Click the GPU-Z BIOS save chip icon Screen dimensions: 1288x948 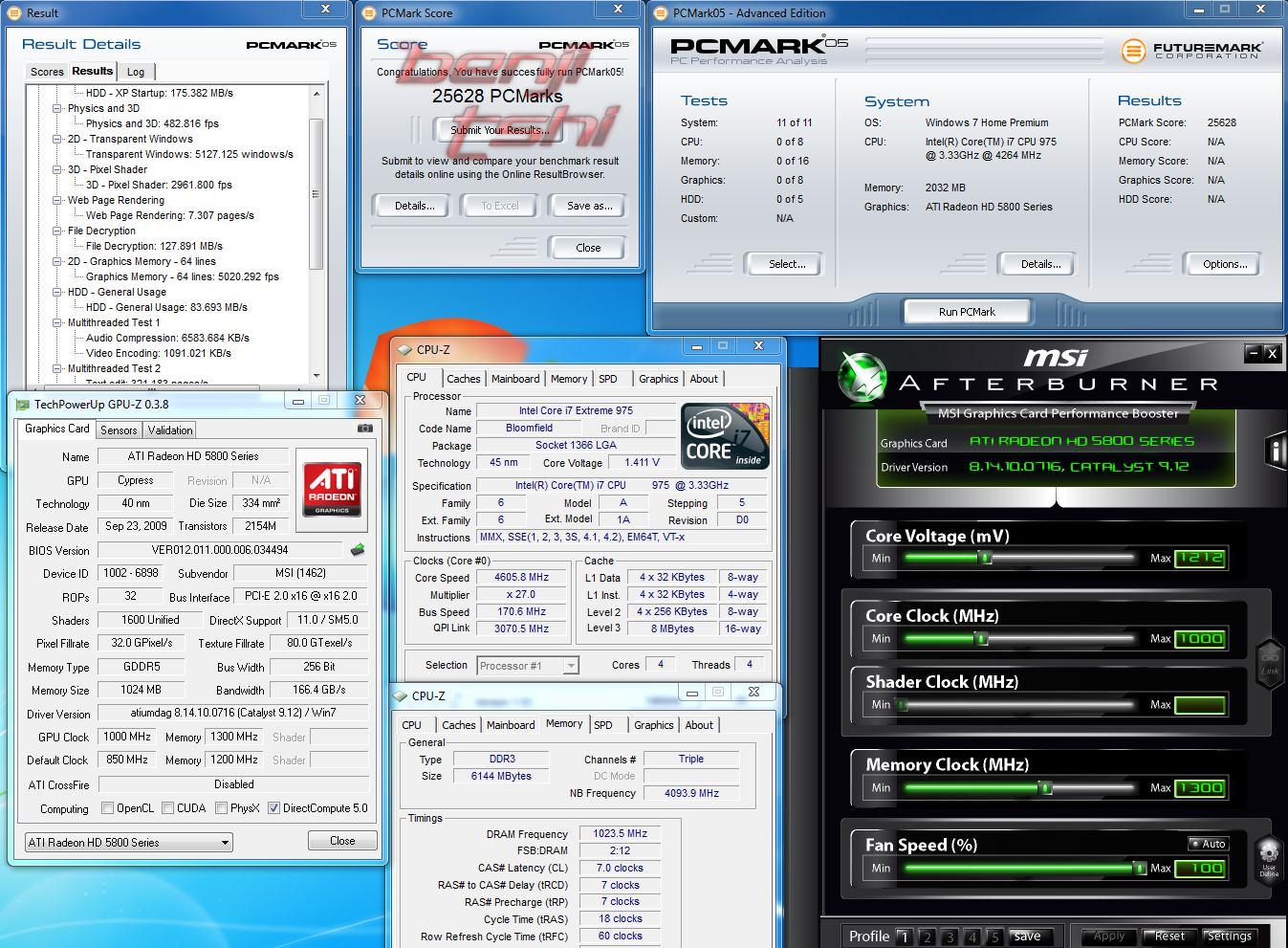click(x=358, y=550)
